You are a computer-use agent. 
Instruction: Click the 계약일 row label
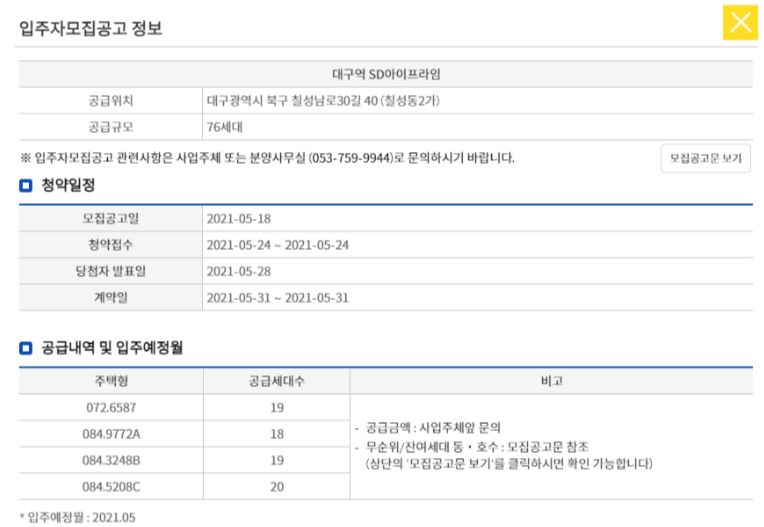pyautogui.click(x=111, y=298)
